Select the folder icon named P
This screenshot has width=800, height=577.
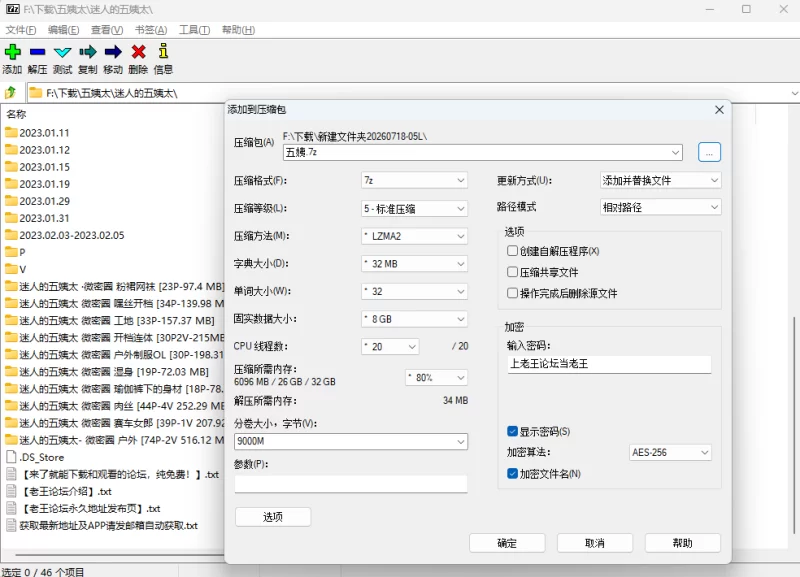[x=11, y=252]
